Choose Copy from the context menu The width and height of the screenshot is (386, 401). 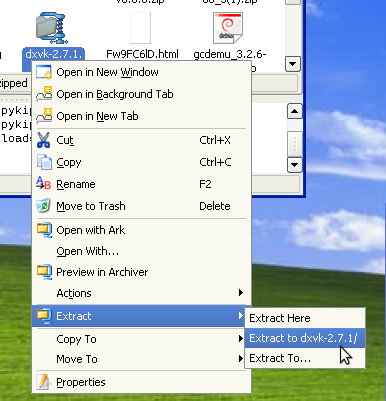pyautogui.click(x=141, y=162)
